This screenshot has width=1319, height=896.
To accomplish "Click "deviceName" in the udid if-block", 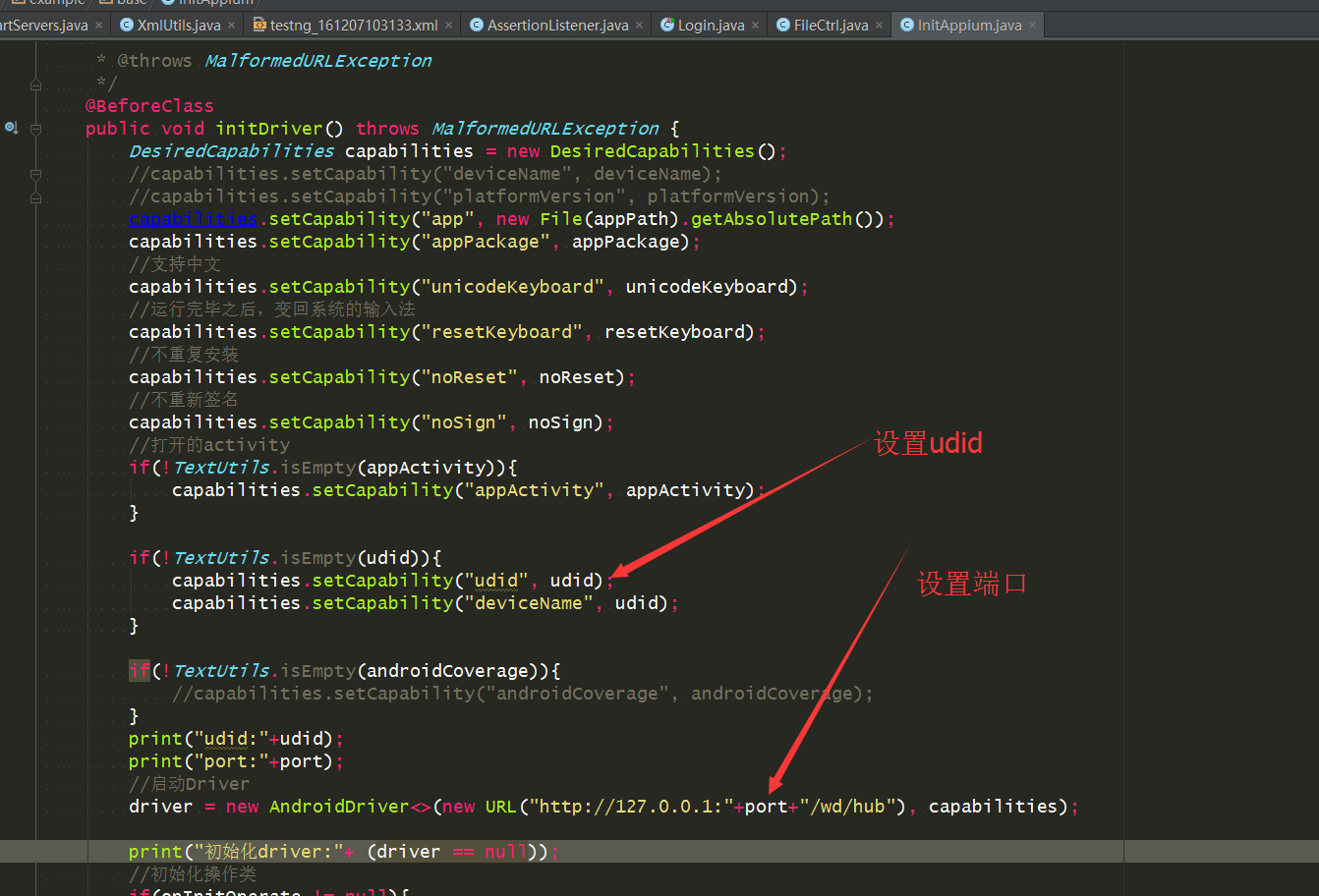I will (x=529, y=603).
